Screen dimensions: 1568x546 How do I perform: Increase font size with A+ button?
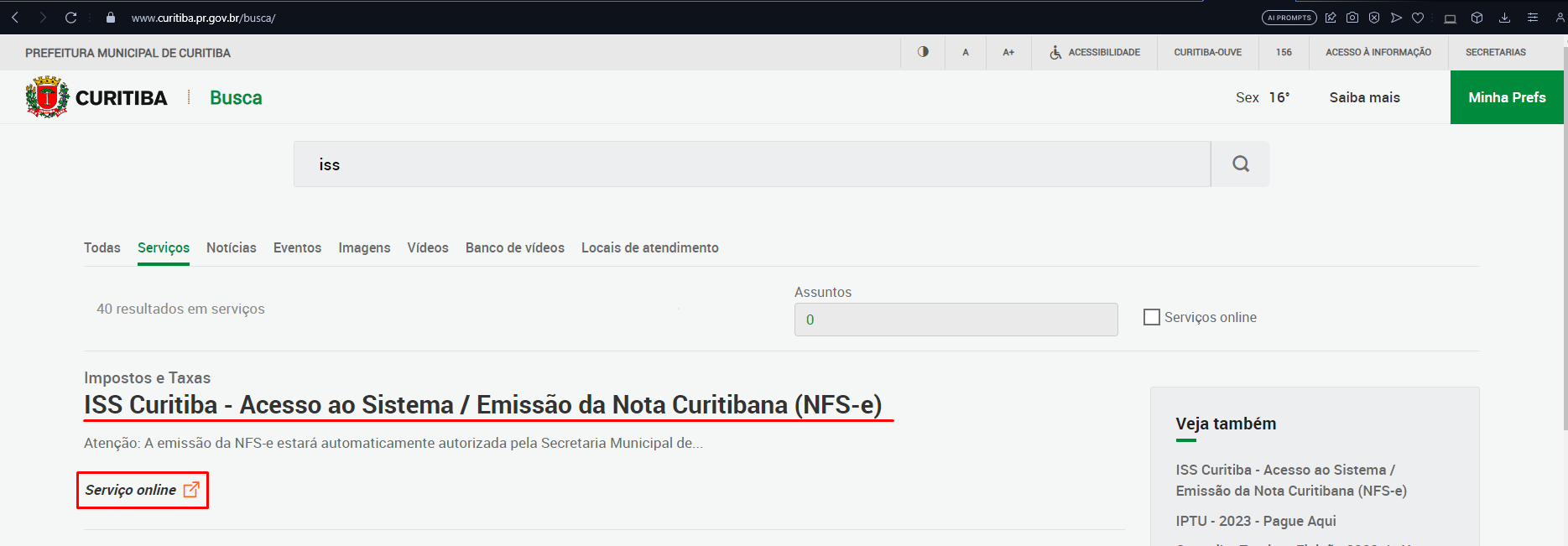coord(1008,52)
